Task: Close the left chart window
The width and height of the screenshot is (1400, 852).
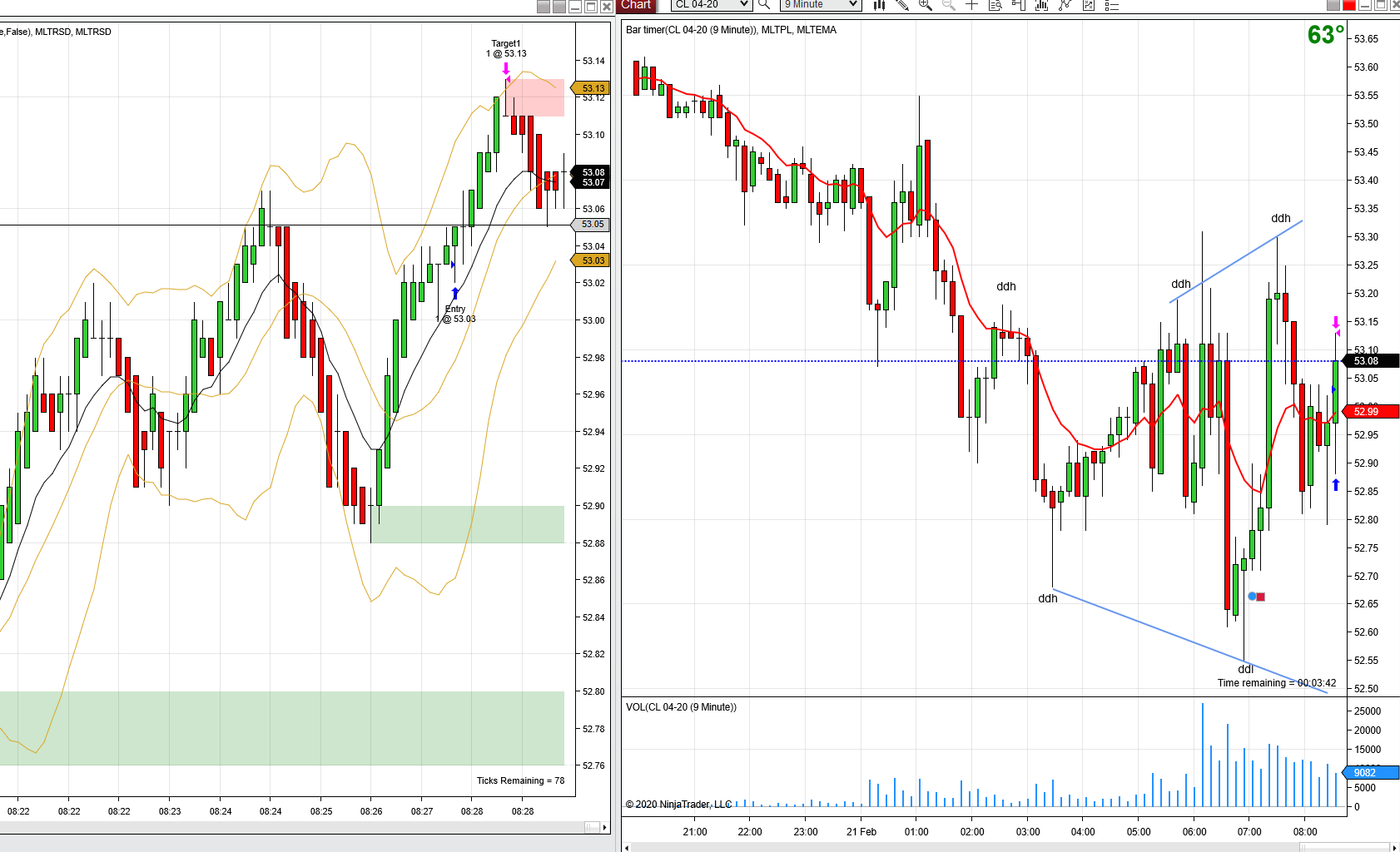Action: 607,7
